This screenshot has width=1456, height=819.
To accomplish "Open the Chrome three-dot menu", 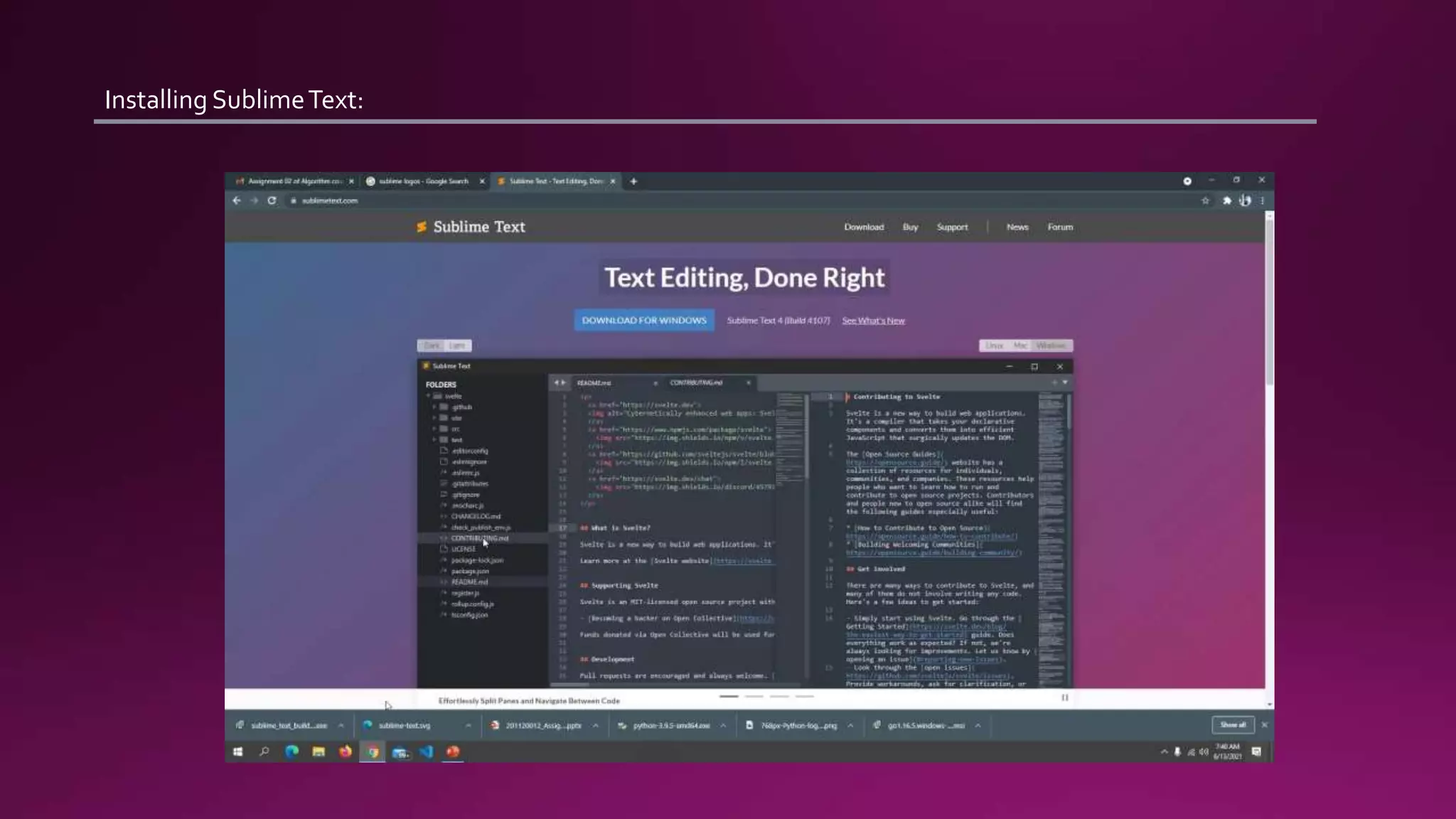I will point(1263,200).
